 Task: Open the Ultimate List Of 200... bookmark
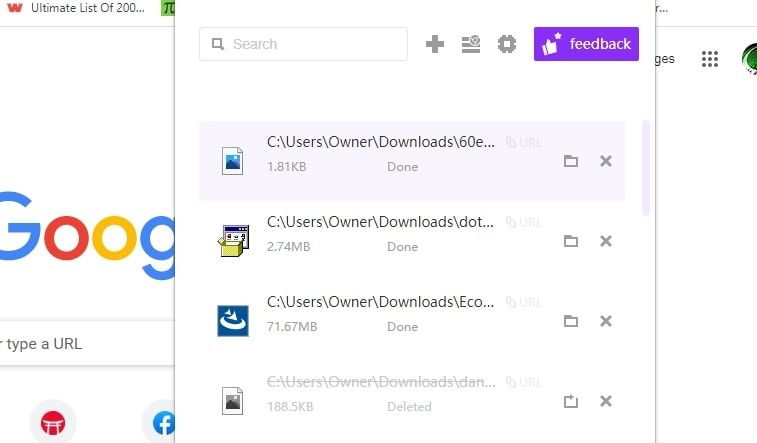click(x=76, y=8)
